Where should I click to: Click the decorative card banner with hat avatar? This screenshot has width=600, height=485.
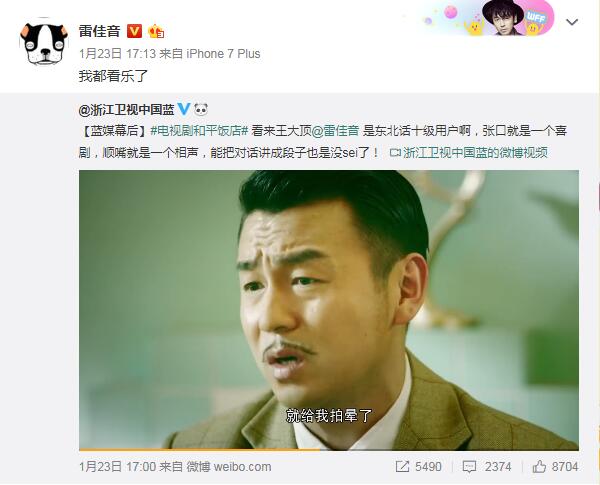point(489,18)
